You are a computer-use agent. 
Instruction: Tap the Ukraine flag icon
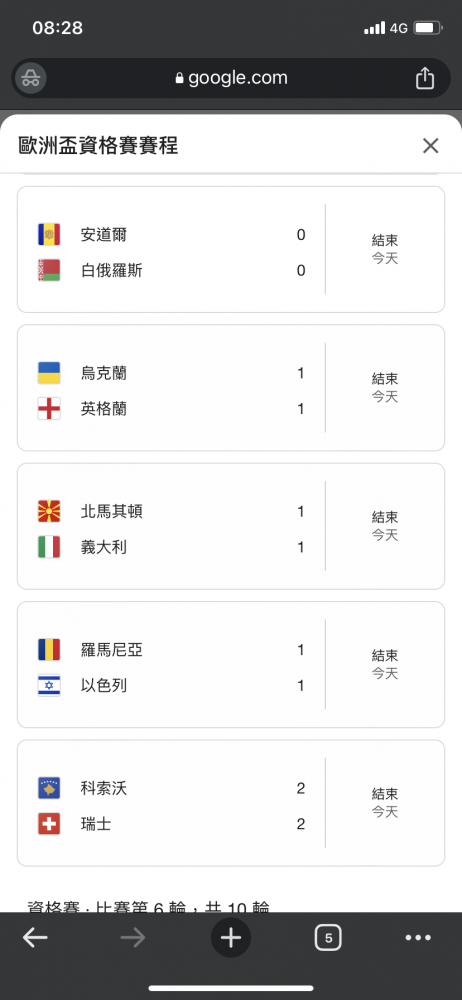pyautogui.click(x=49, y=373)
